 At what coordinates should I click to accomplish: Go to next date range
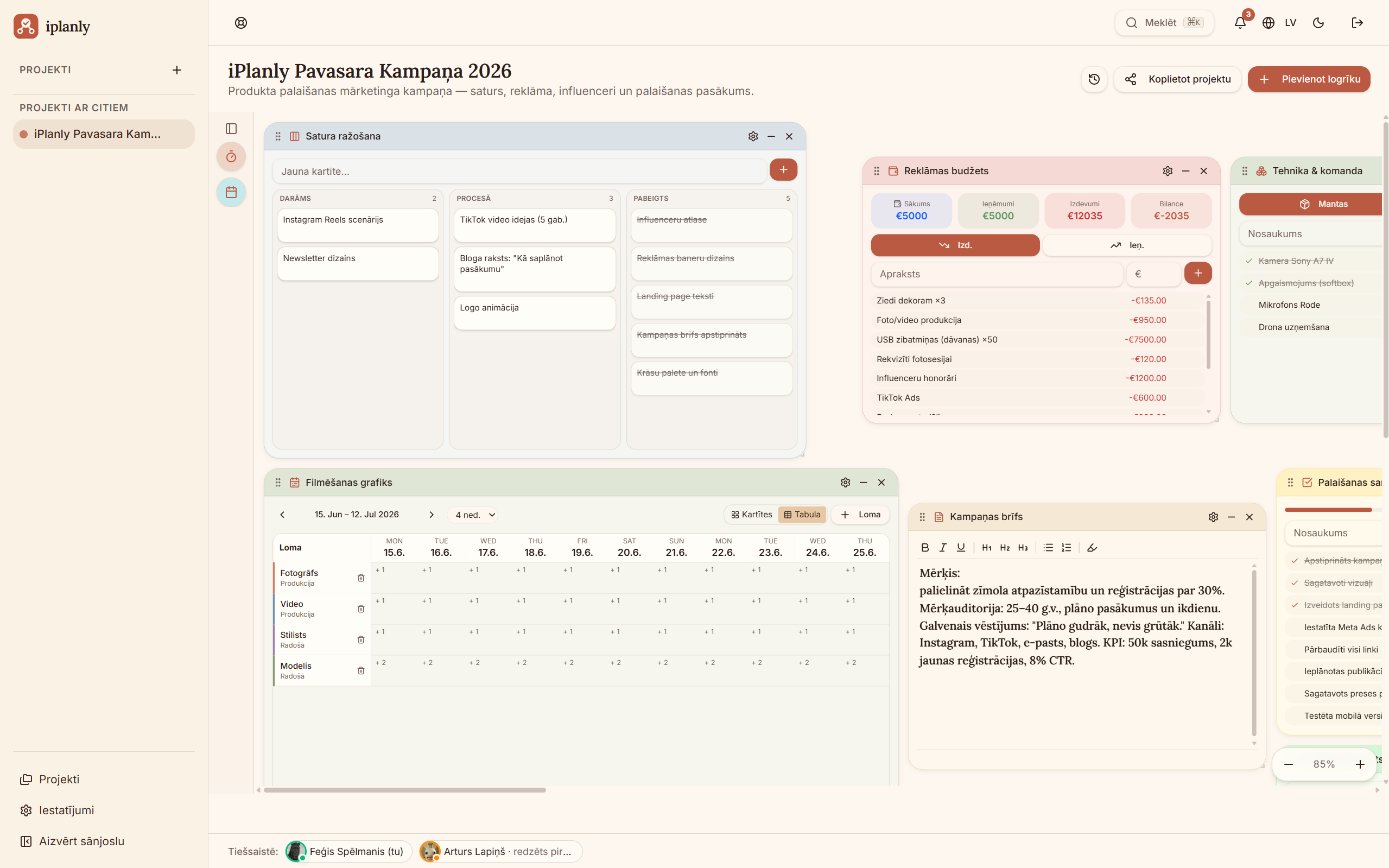tap(432, 515)
